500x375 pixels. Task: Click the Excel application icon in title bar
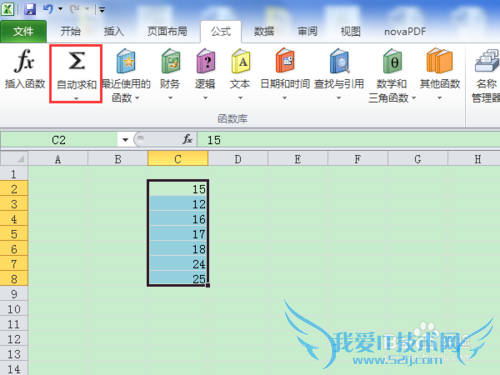tap(7, 9)
